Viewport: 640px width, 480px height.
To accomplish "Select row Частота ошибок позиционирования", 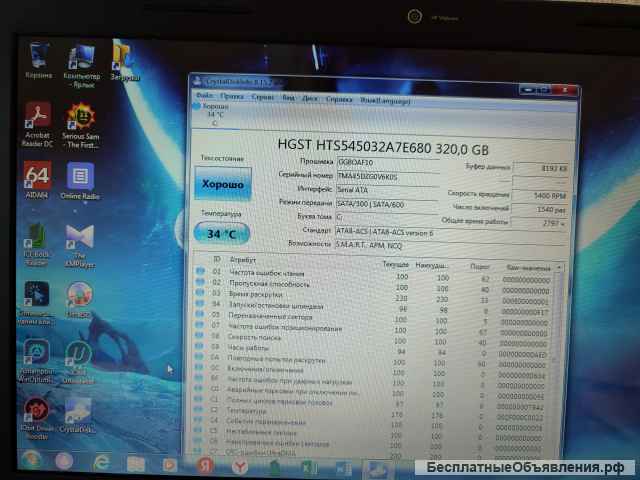I will click(372, 329).
